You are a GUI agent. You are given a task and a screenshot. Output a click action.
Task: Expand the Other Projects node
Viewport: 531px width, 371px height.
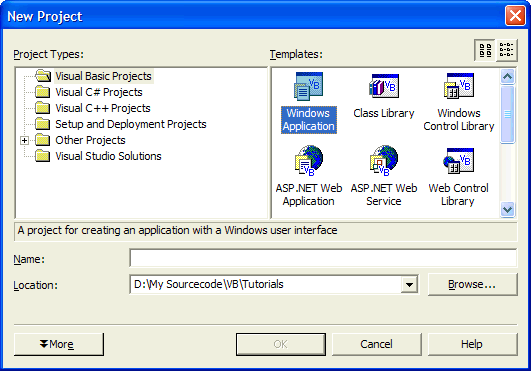[24, 140]
